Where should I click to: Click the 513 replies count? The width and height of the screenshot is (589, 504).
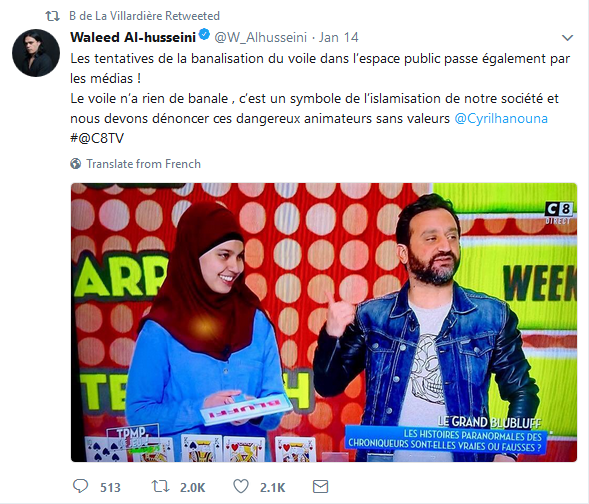coord(110,487)
